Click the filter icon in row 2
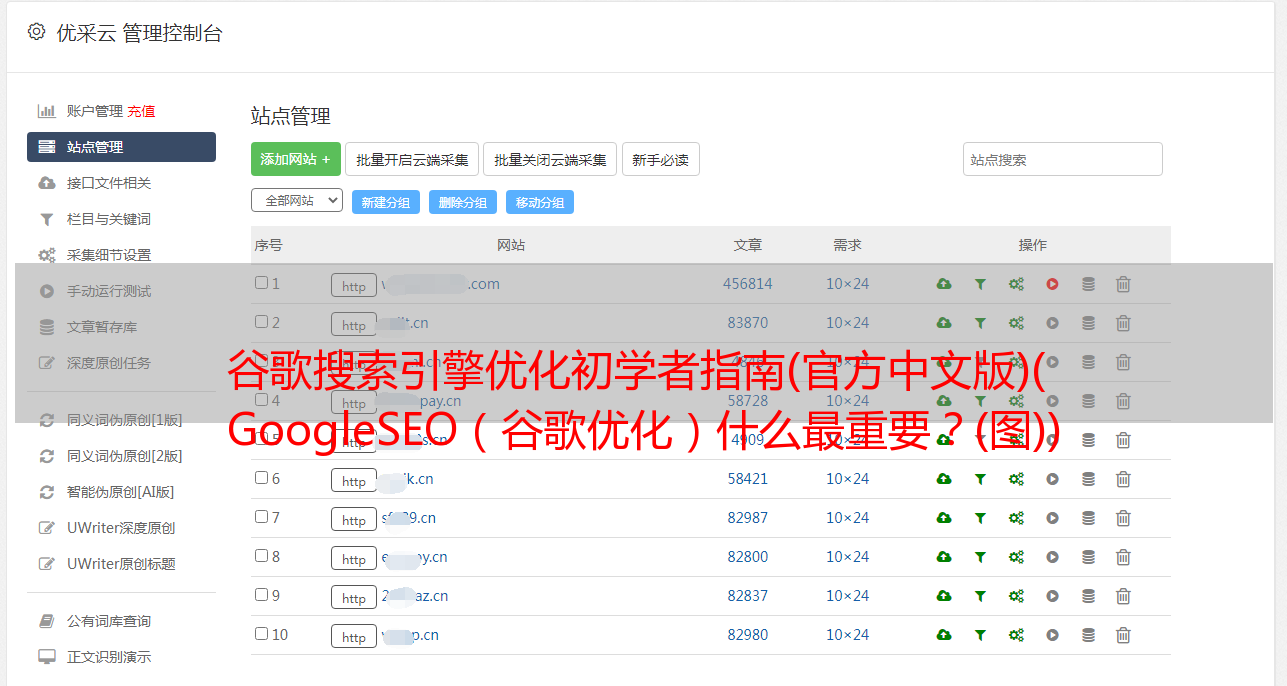 pyautogui.click(x=980, y=323)
